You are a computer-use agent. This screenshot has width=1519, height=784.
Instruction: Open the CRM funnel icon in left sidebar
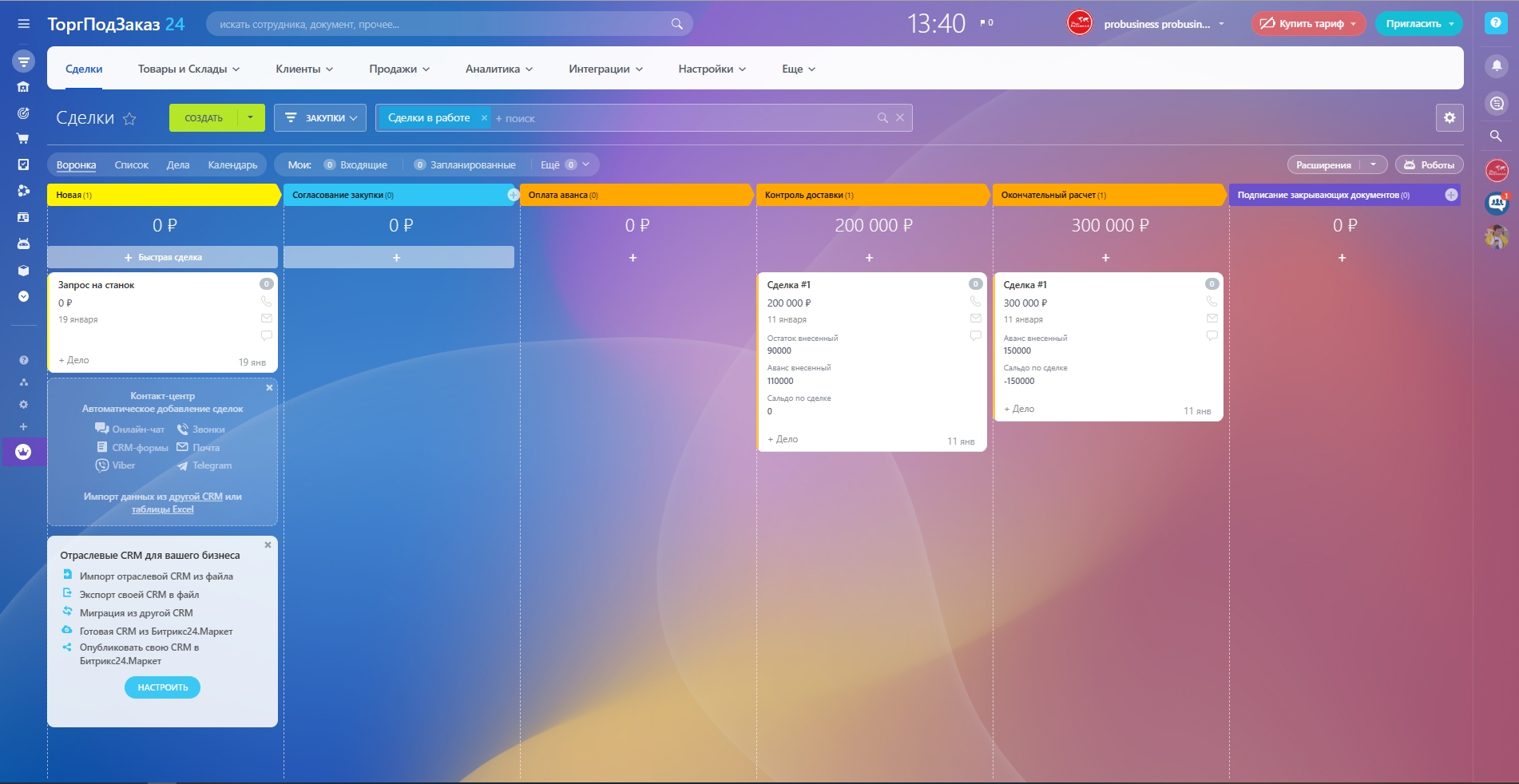pyautogui.click(x=24, y=61)
